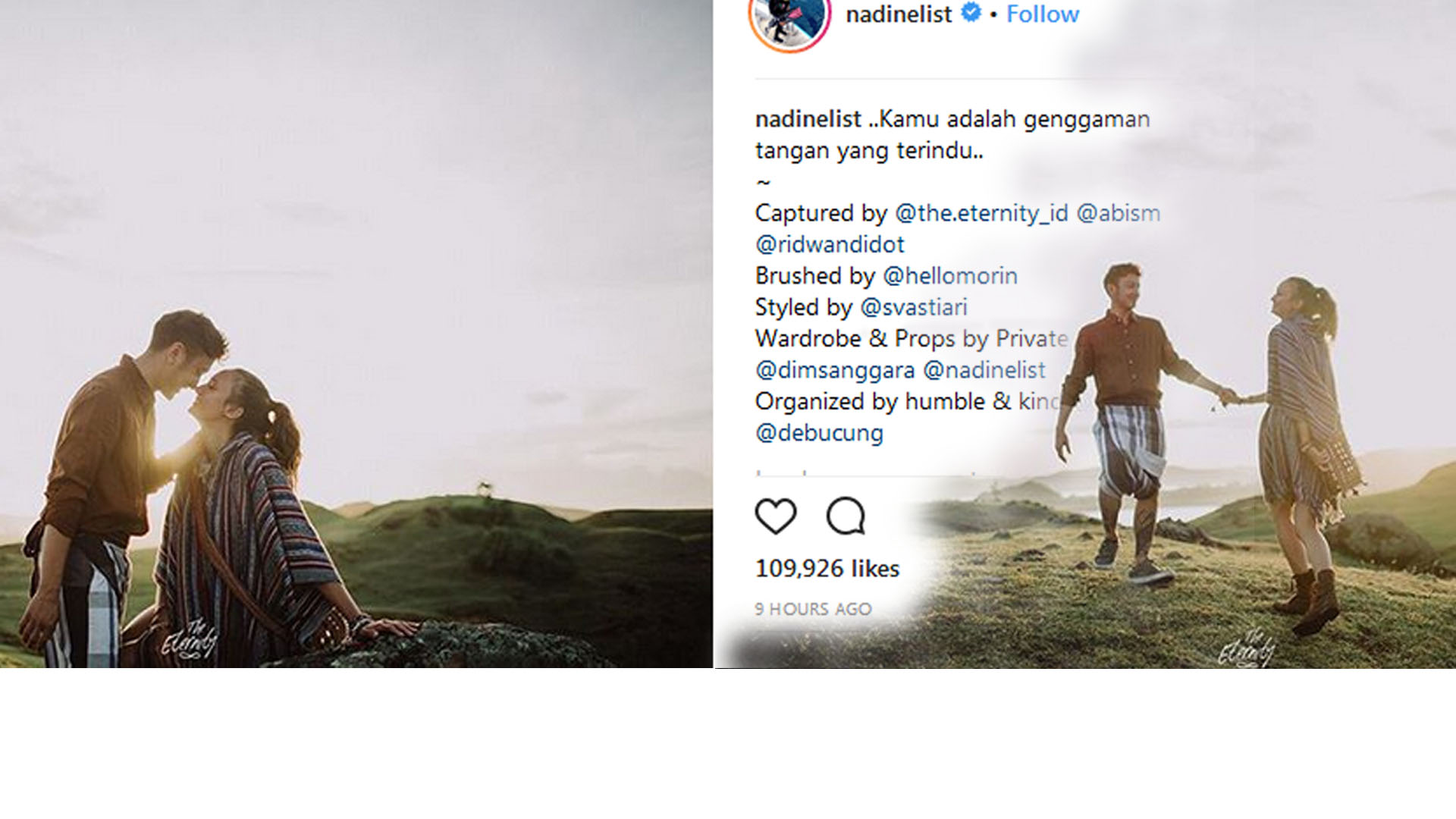Open permalink via '9 HOURS AGO' timestamp

tap(811, 607)
